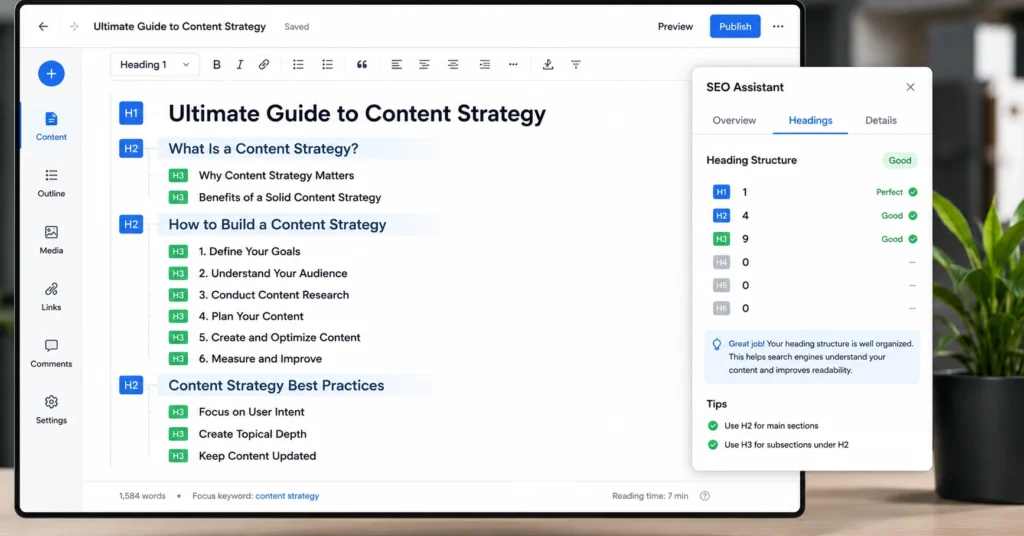Screen dimensions: 1024x536
Task: Click 3. Conduct Content Research subheading
Action: tap(274, 295)
